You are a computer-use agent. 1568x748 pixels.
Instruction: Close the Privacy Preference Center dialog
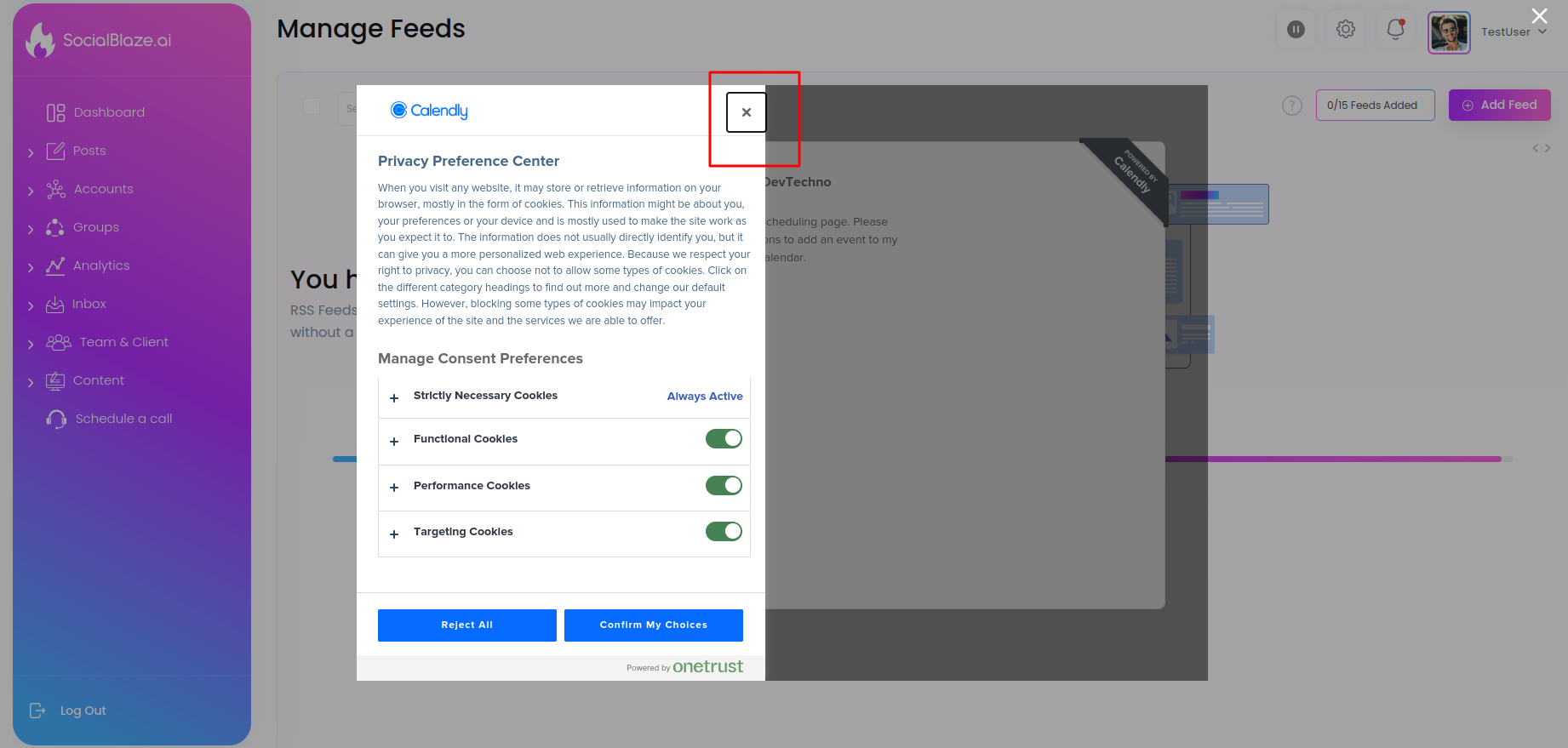tap(747, 112)
